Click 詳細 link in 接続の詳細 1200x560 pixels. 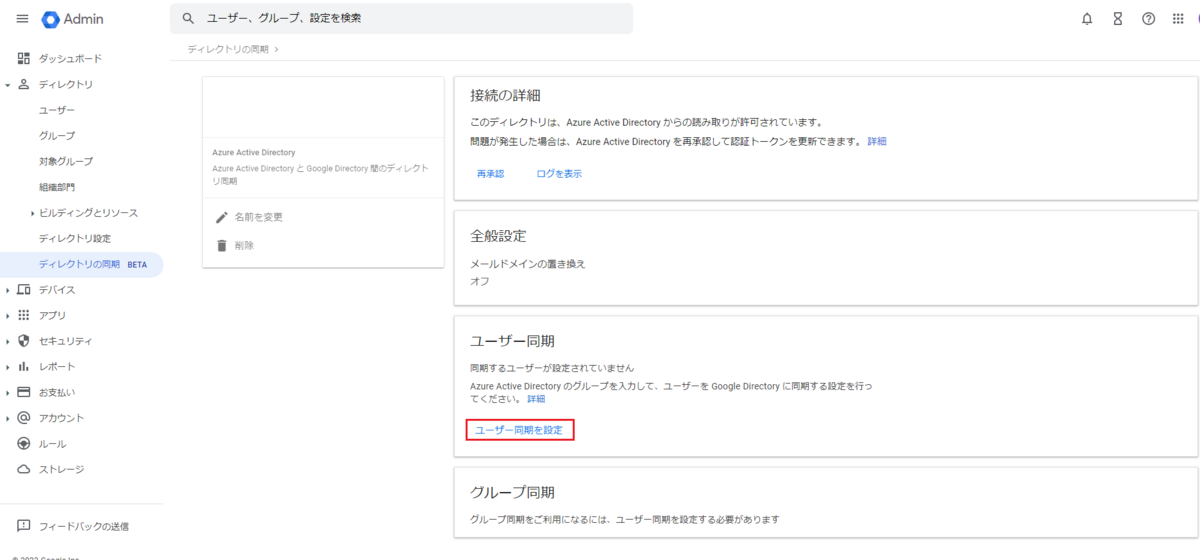[x=876, y=142]
